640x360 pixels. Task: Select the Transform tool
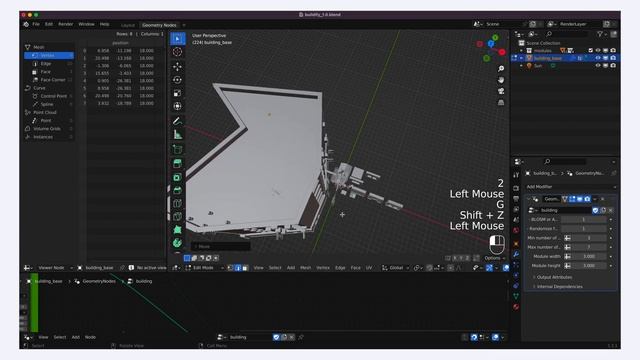pos(178,106)
